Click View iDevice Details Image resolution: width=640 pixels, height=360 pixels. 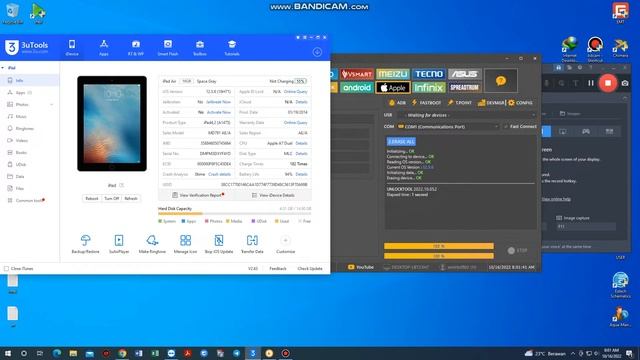(x=273, y=195)
